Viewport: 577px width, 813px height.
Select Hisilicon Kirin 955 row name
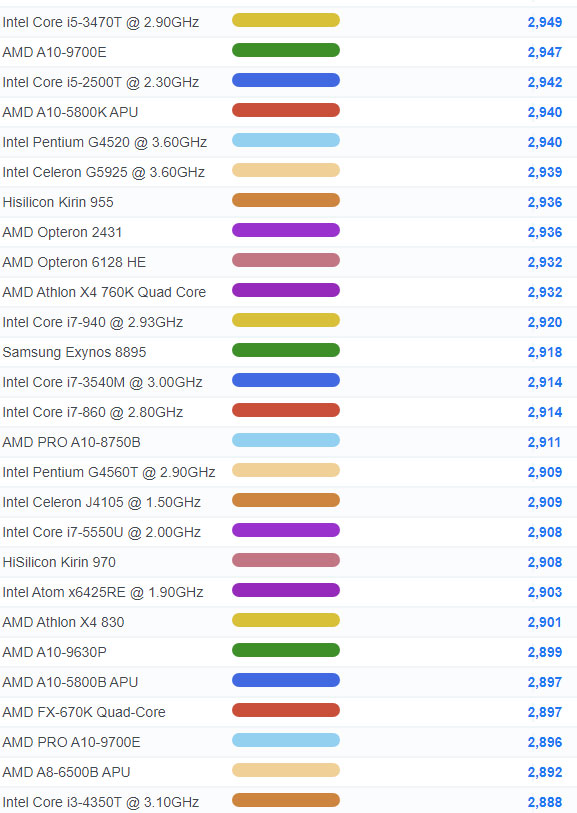[x=58, y=202]
